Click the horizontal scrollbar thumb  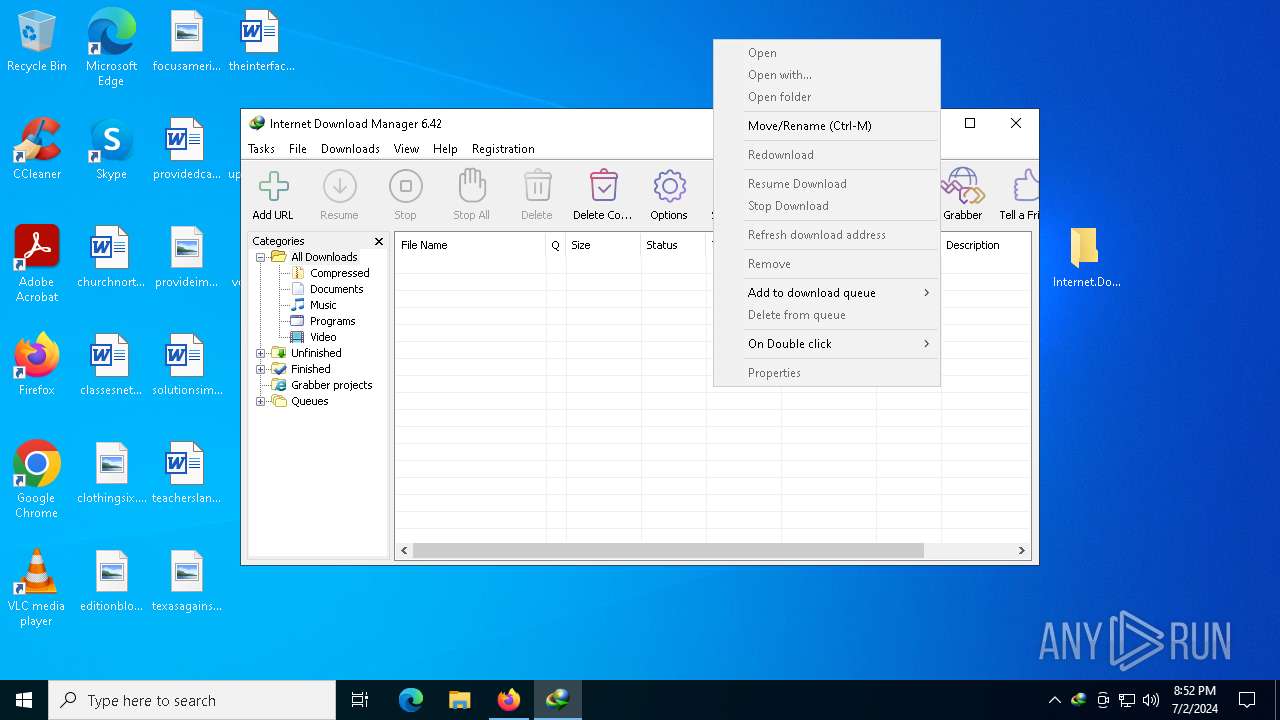coord(668,551)
